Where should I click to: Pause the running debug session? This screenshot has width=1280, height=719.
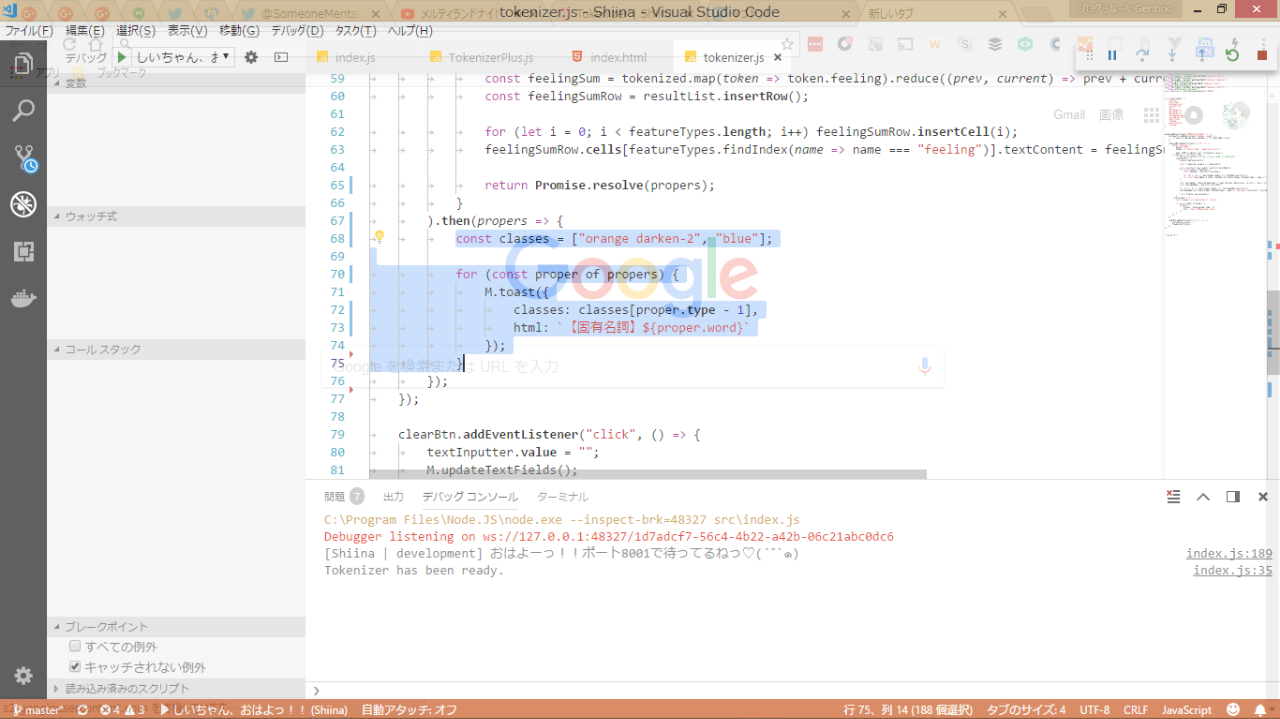click(1112, 55)
